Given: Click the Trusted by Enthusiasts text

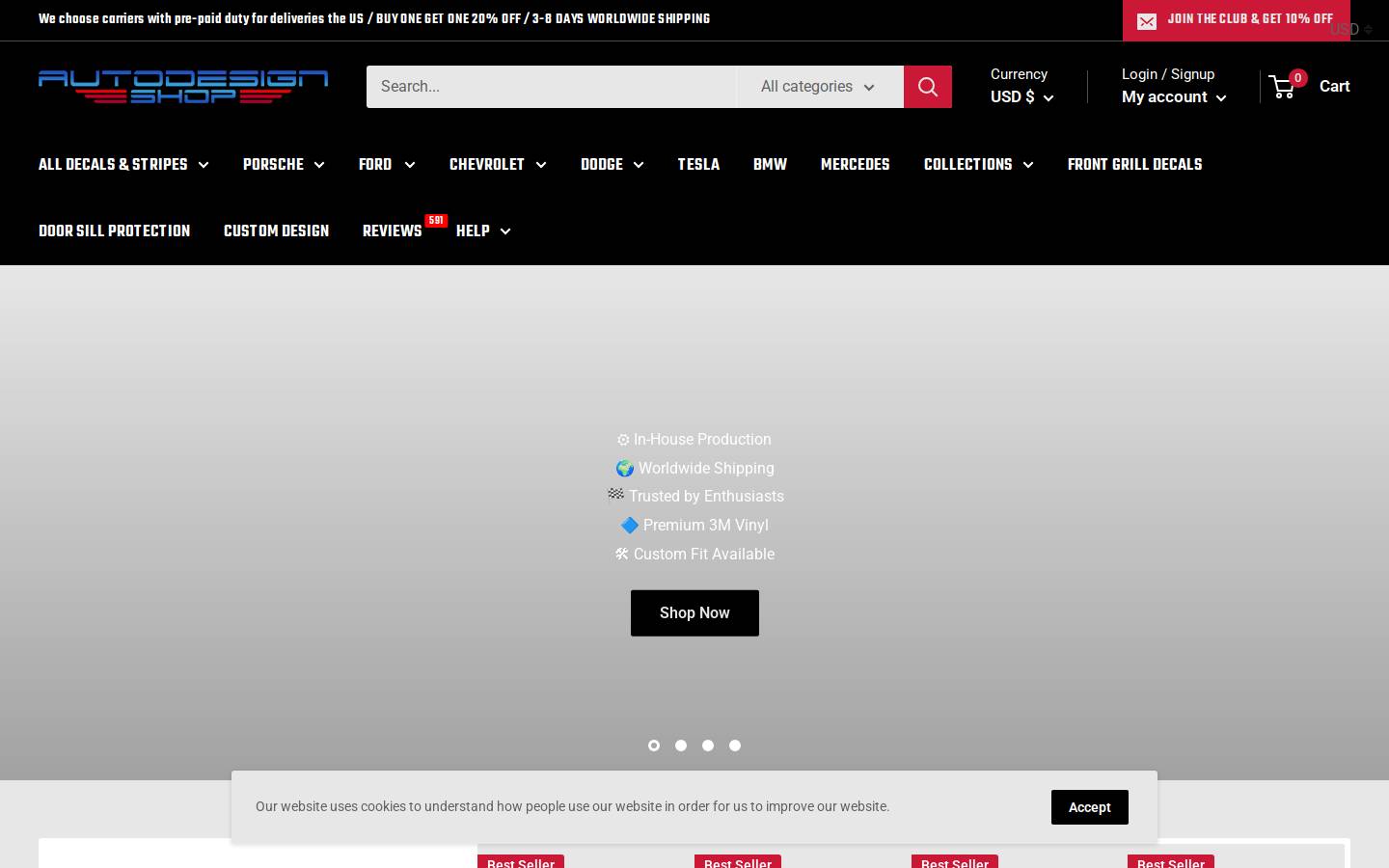Looking at the screenshot, I should [694, 497].
